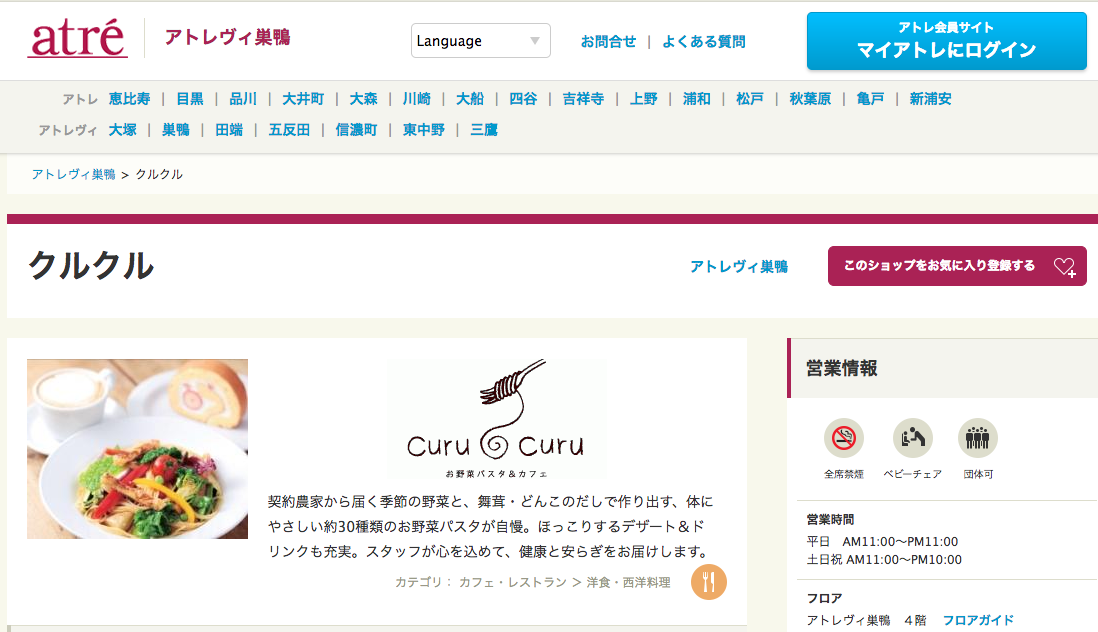Click the アトレヴィ巣鴨 breadcrumb link

click(74, 174)
